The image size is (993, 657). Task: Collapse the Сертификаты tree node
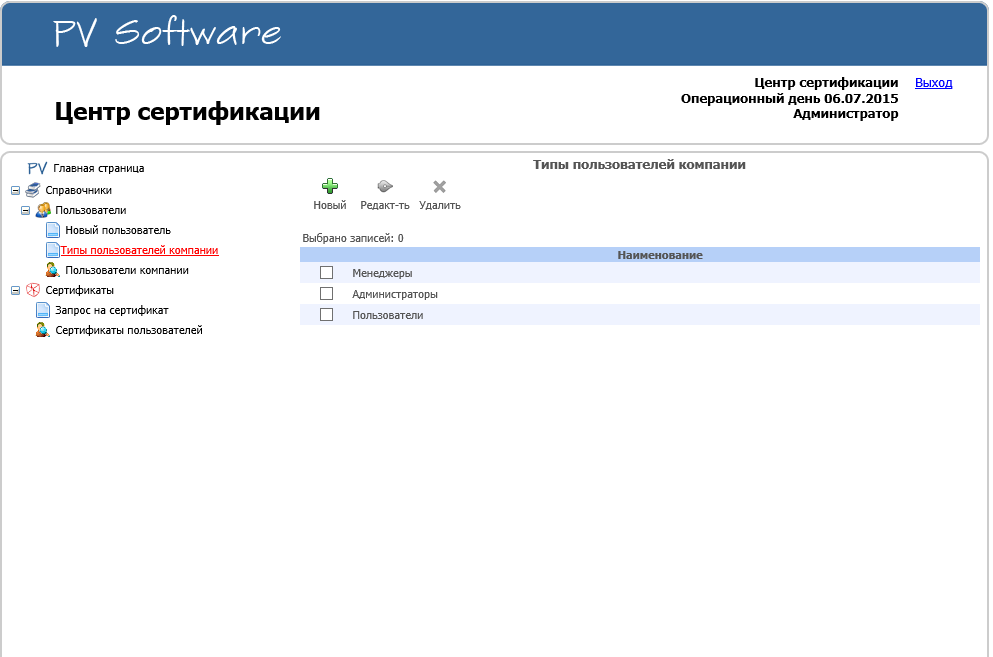[16, 290]
